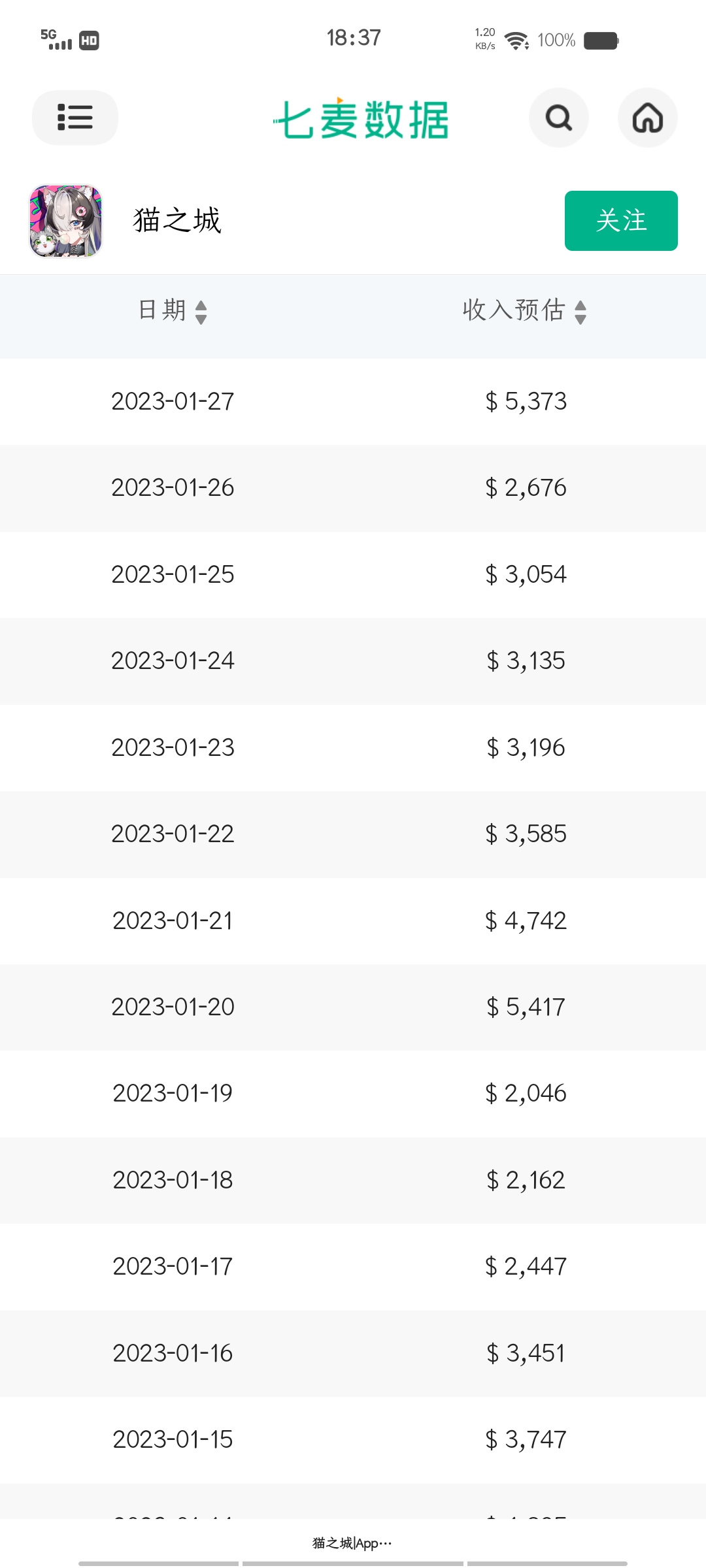The height and width of the screenshot is (1568, 706).
Task: Tap the 猫之城 app name text
Action: [x=177, y=220]
